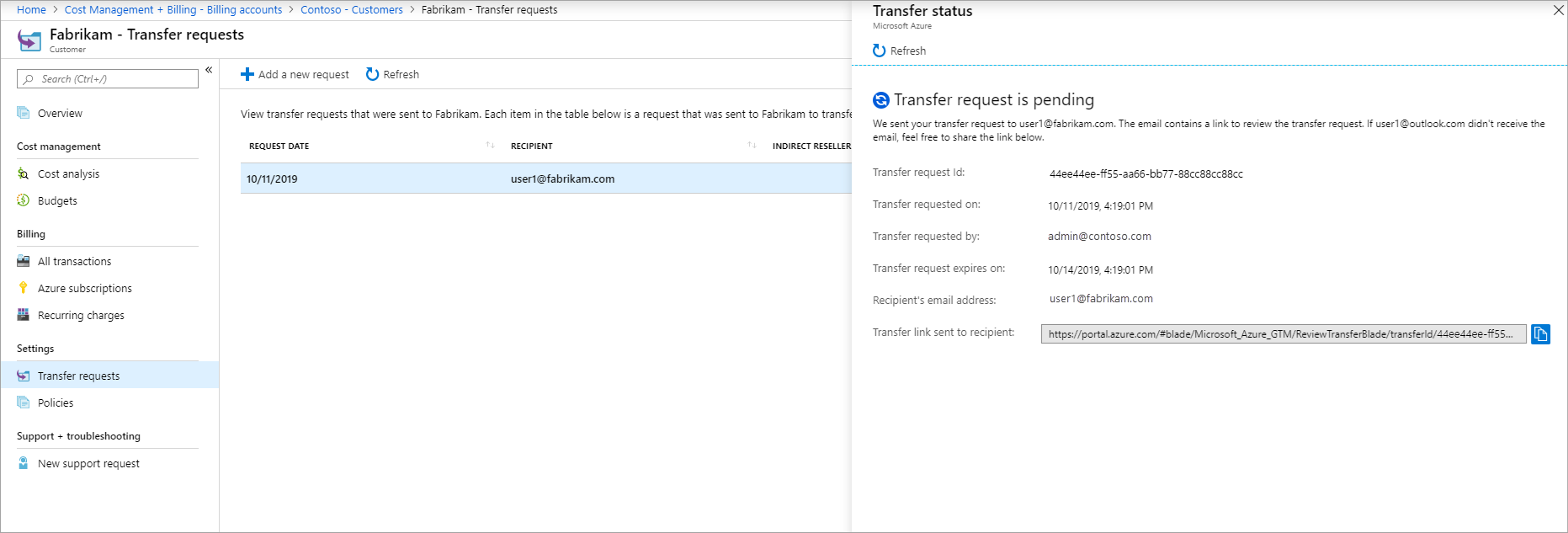Click the Budgets dollar icon
This screenshot has width=1568, height=533.
point(23,200)
